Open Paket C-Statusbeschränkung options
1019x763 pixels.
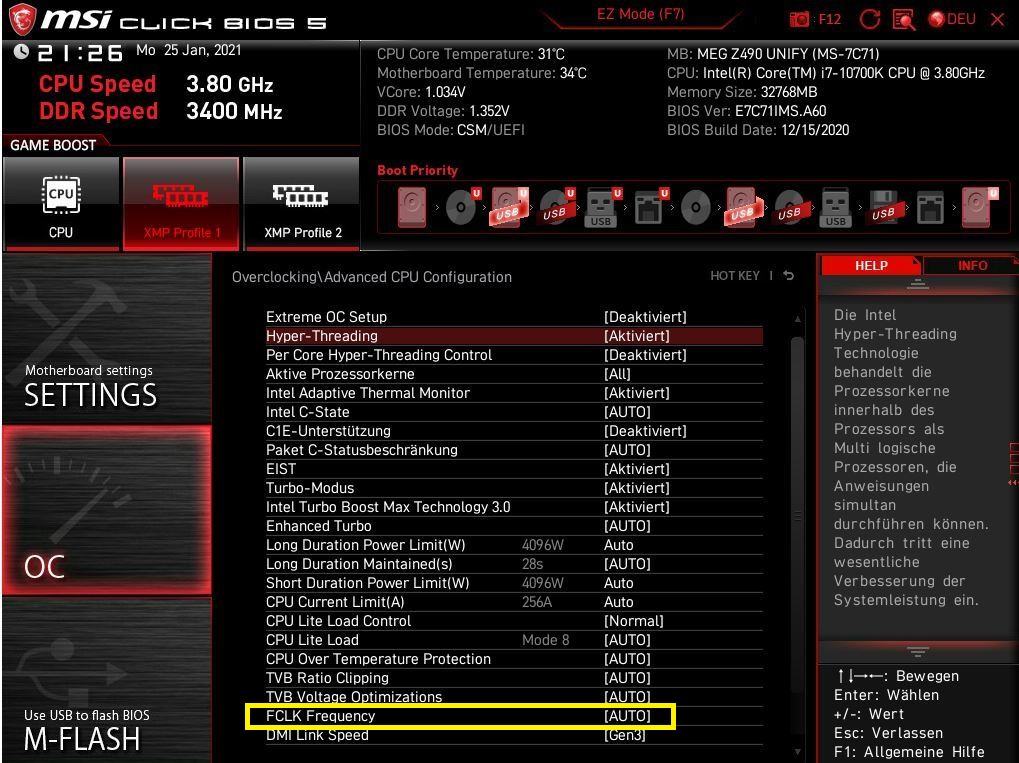513,450
